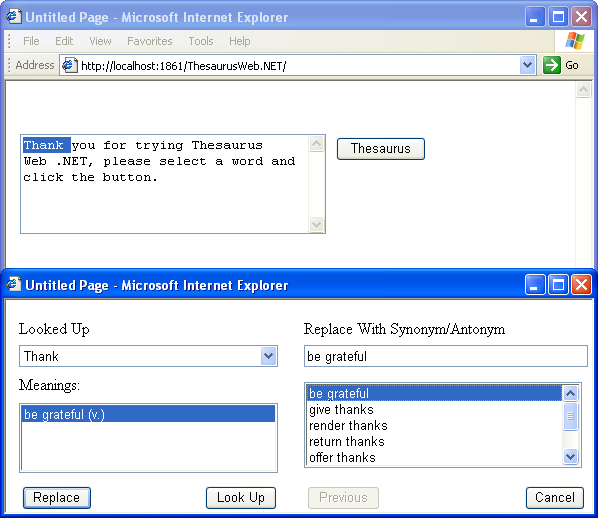
Task: Click the IE icon in thesaurus dialog title bar
Action: click(x=14, y=285)
